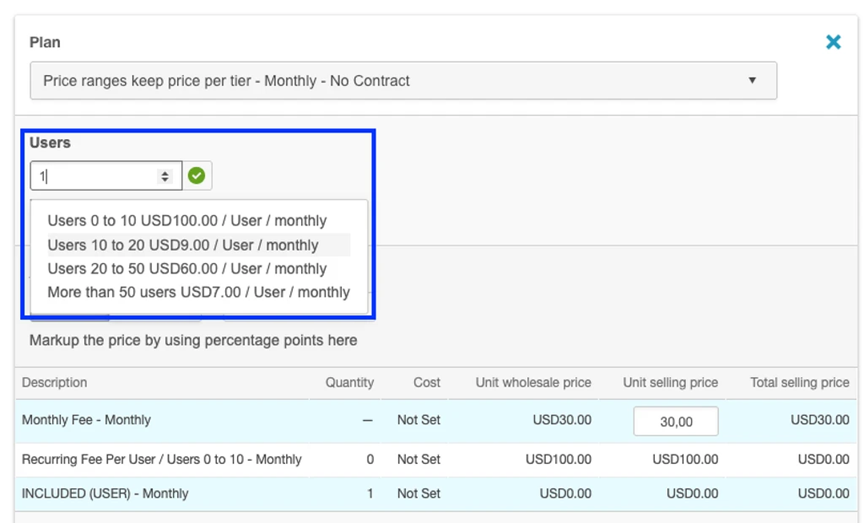Viewport: 864px width, 523px height.
Task: Click the Quantity column header
Action: (349, 382)
